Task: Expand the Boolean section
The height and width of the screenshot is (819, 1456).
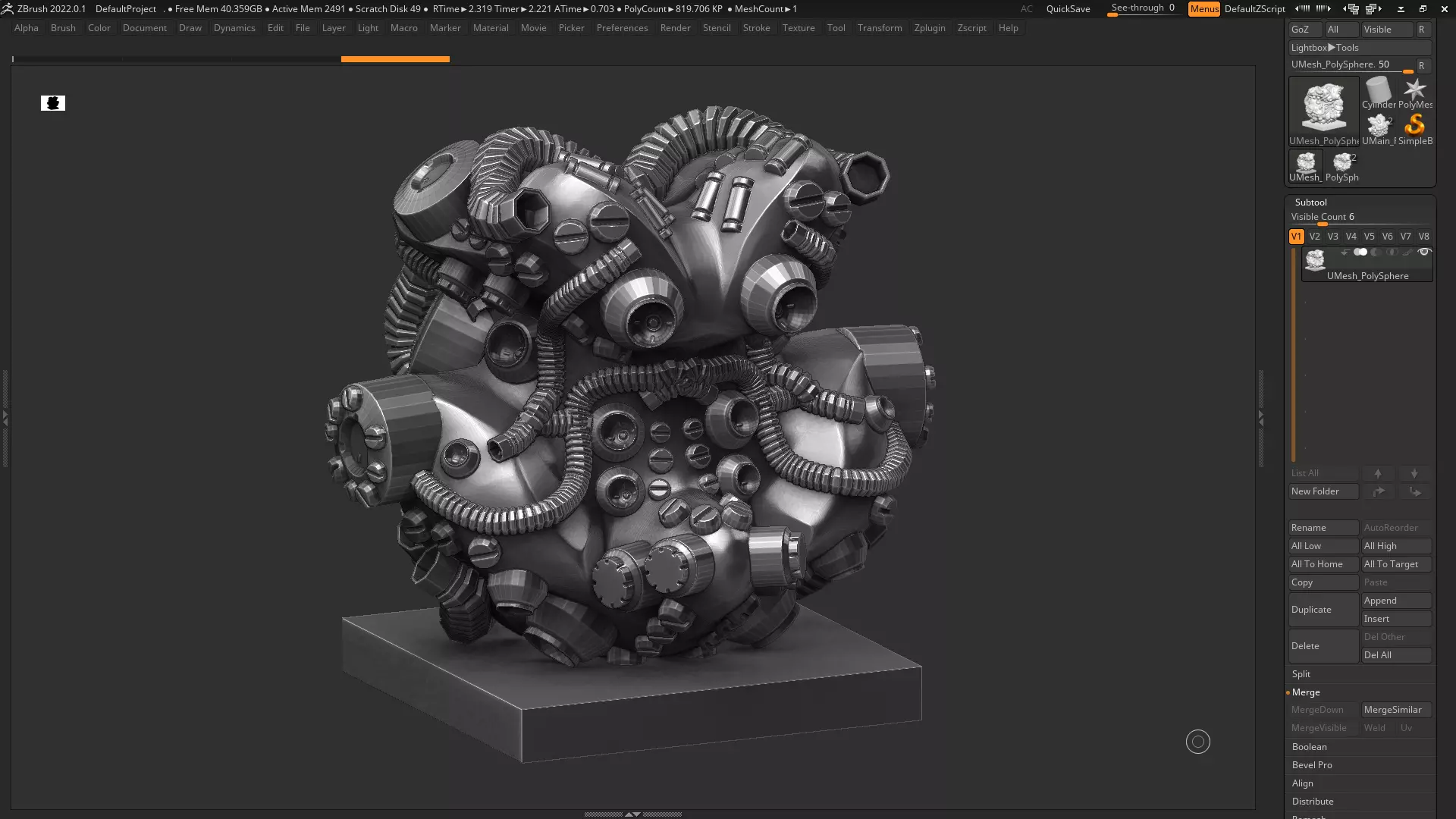Action: tap(1310, 747)
